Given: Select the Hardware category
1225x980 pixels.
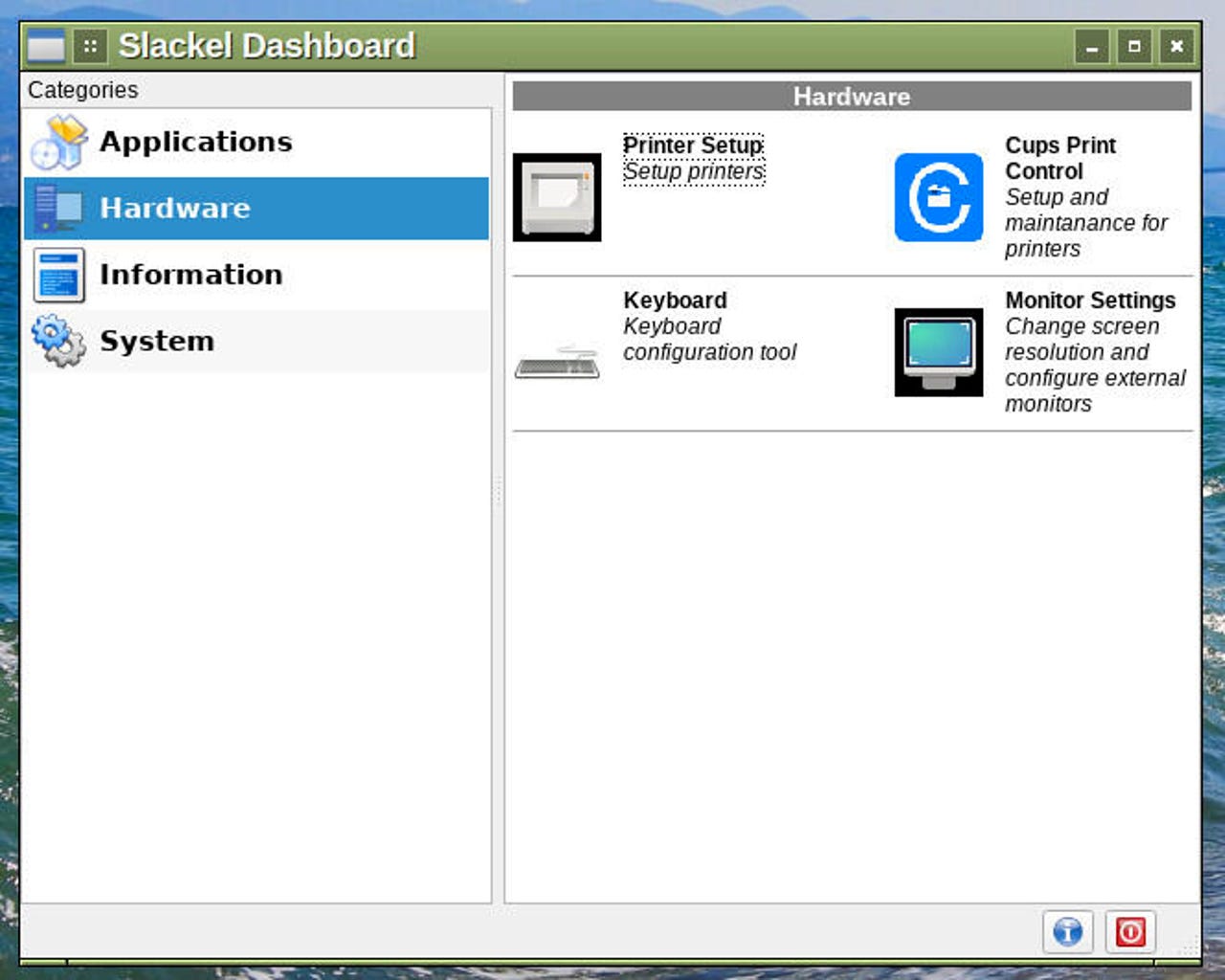Looking at the screenshot, I should click(x=256, y=209).
